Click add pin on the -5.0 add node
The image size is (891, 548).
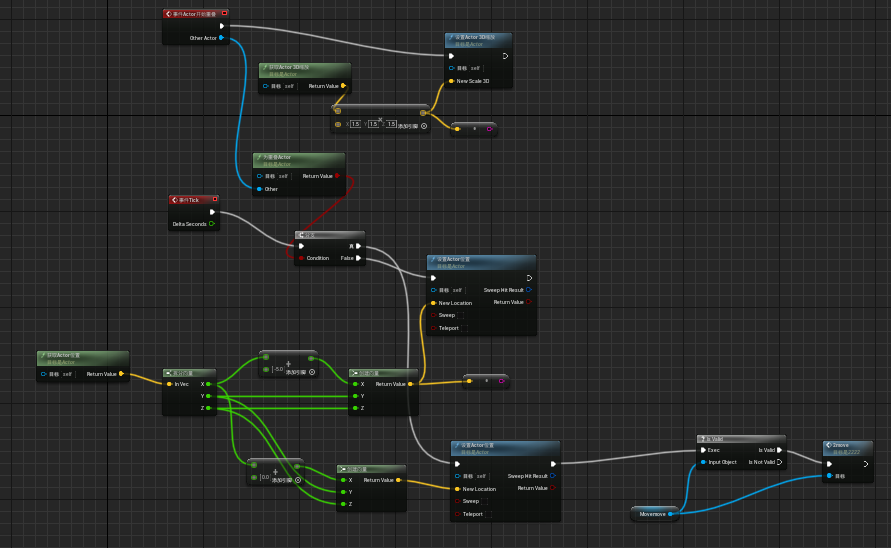click(312, 372)
